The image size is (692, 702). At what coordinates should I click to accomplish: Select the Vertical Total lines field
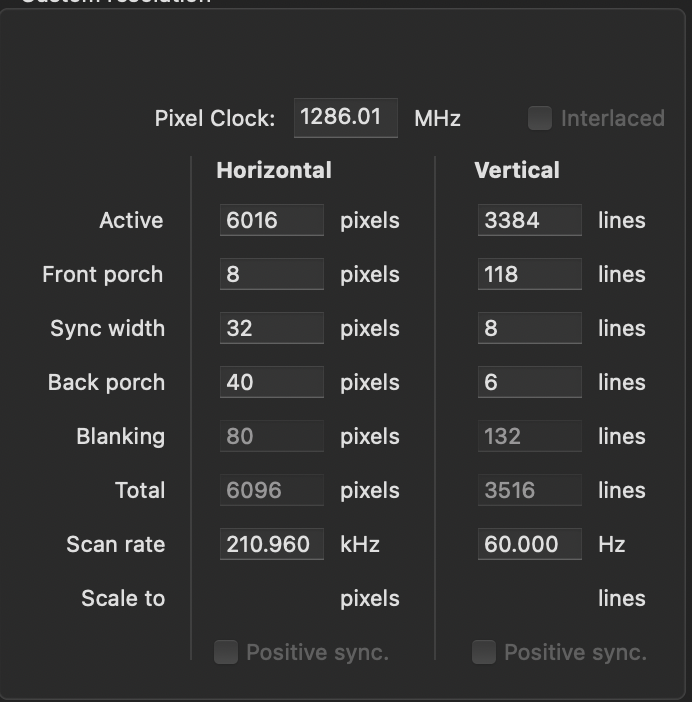click(529, 490)
